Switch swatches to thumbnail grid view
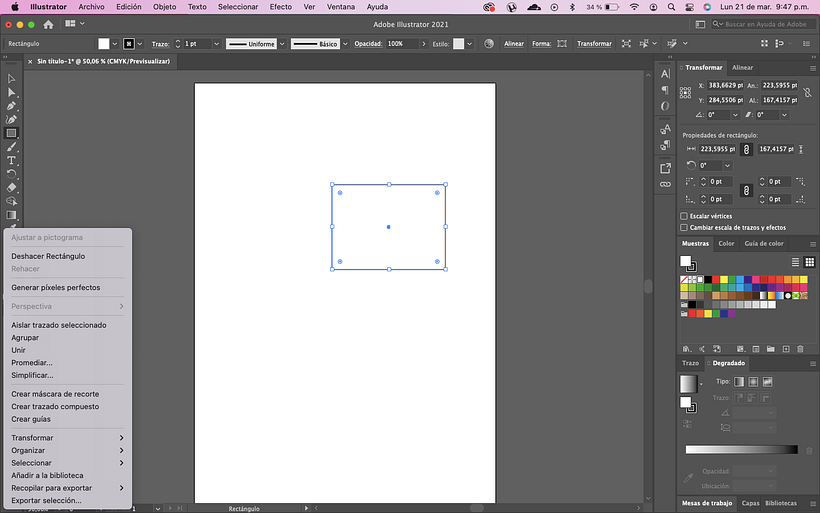Image resolution: width=820 pixels, height=513 pixels. pos(810,262)
